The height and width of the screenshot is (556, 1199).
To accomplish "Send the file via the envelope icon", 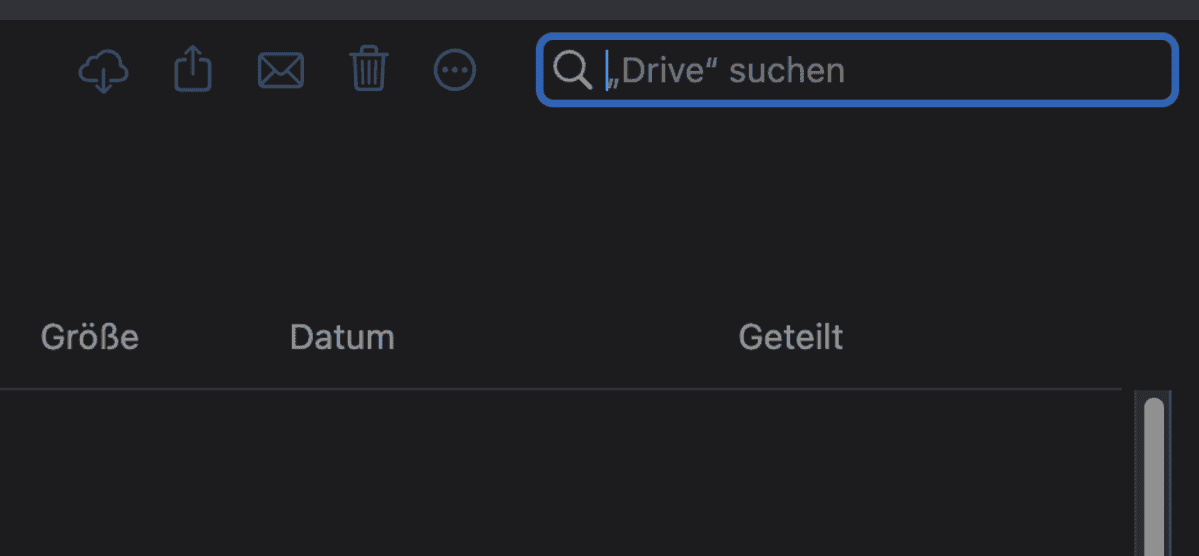I will pos(281,70).
